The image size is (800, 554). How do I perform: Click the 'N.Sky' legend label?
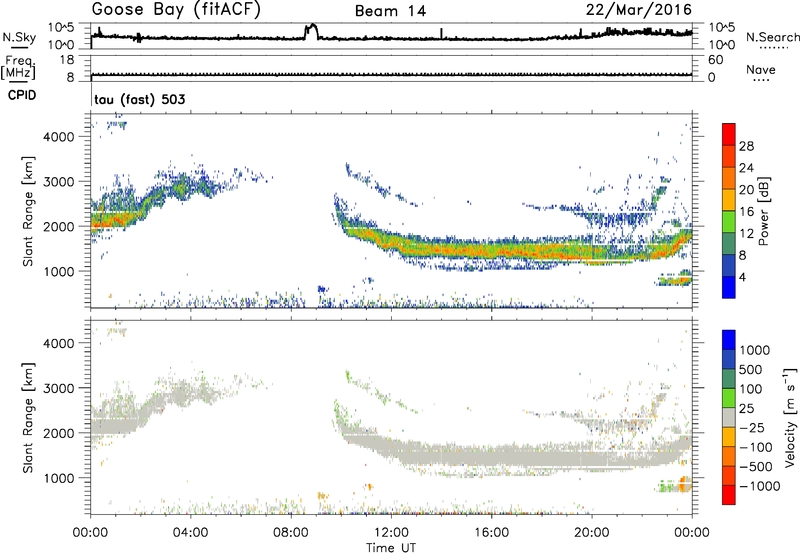19,37
